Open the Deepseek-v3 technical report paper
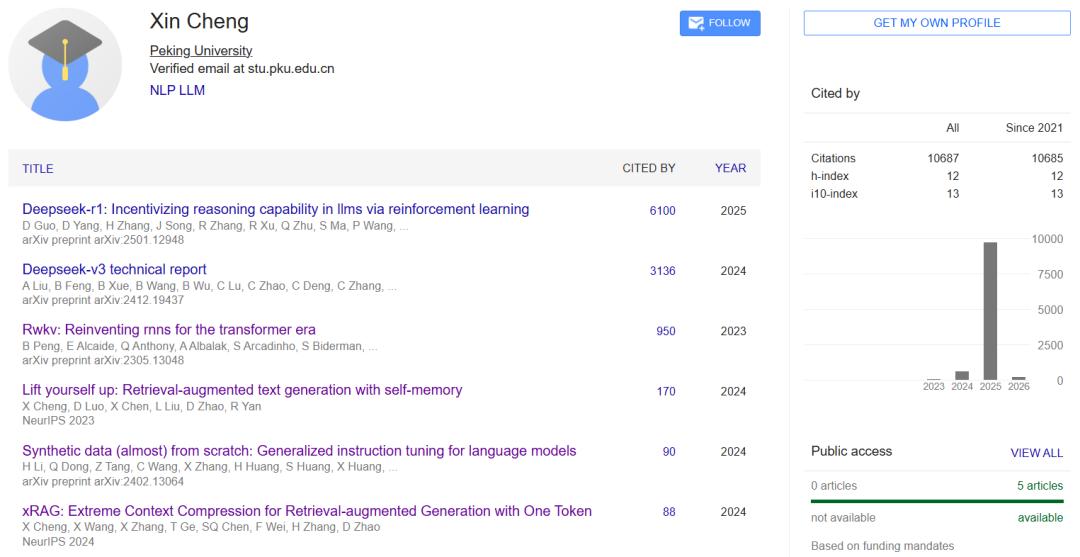Viewport: 1080px width, 557px height. [x=114, y=269]
